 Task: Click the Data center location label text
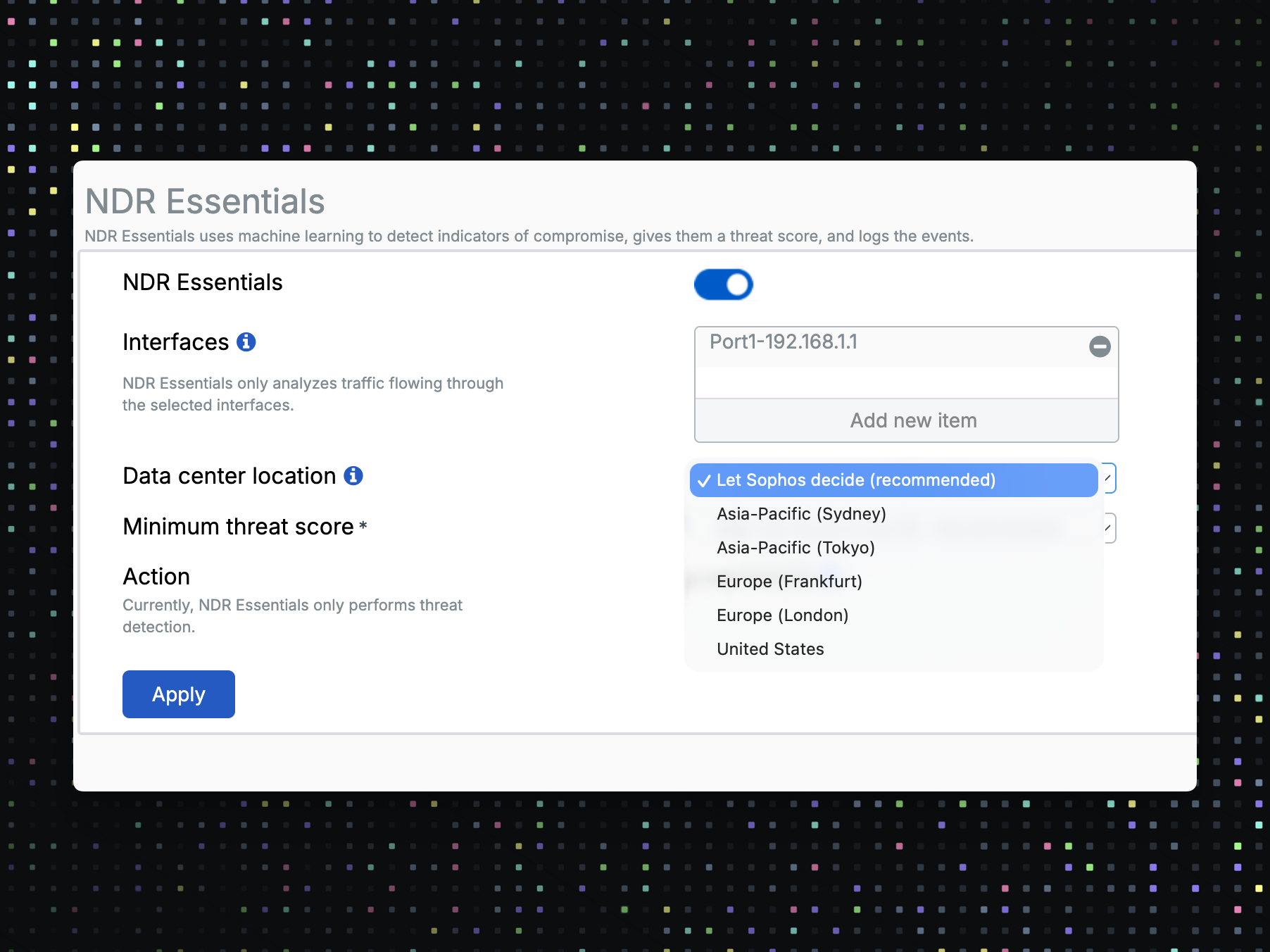point(229,476)
